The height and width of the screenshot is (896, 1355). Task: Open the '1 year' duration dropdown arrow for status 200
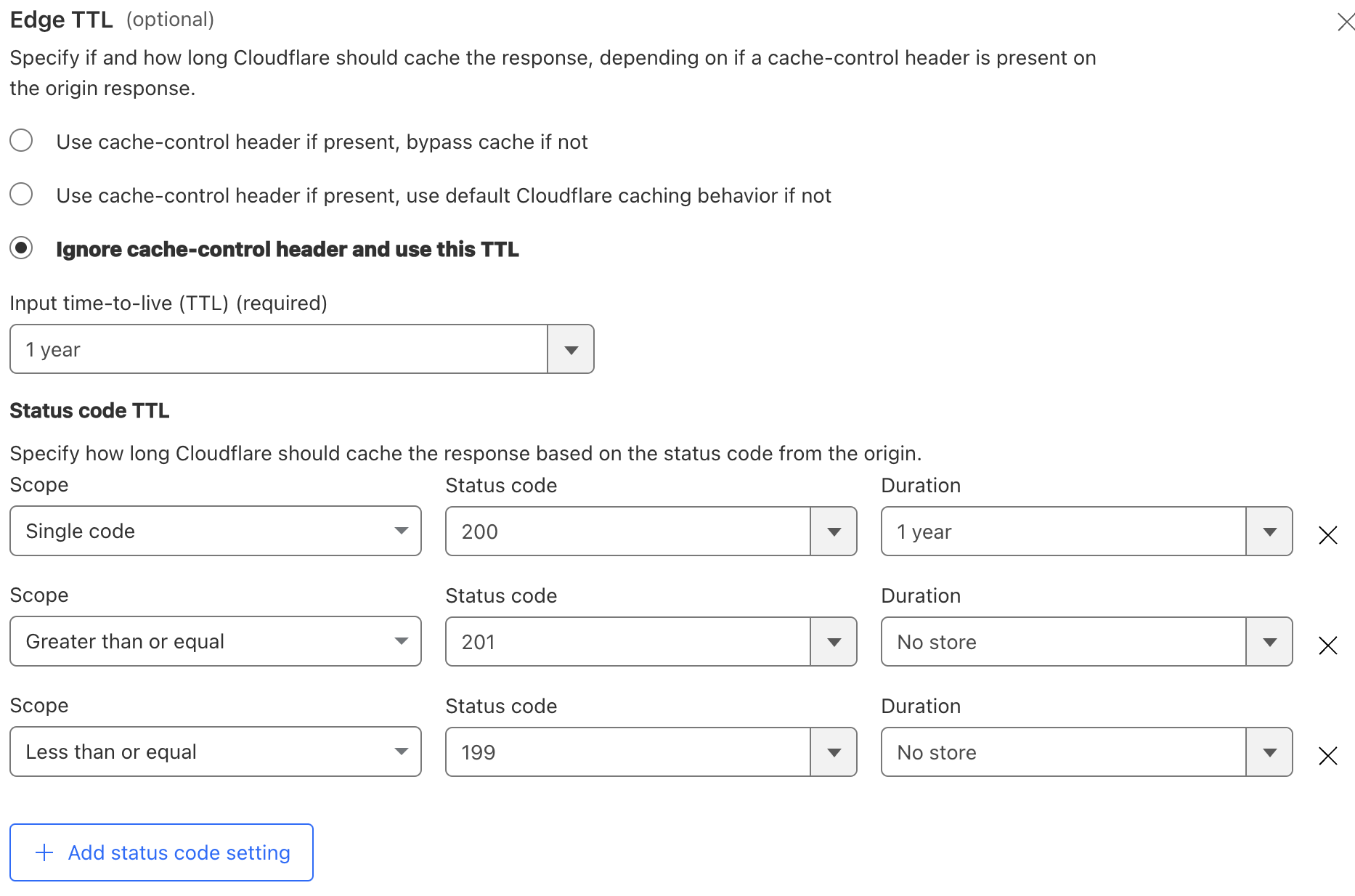(x=1269, y=532)
